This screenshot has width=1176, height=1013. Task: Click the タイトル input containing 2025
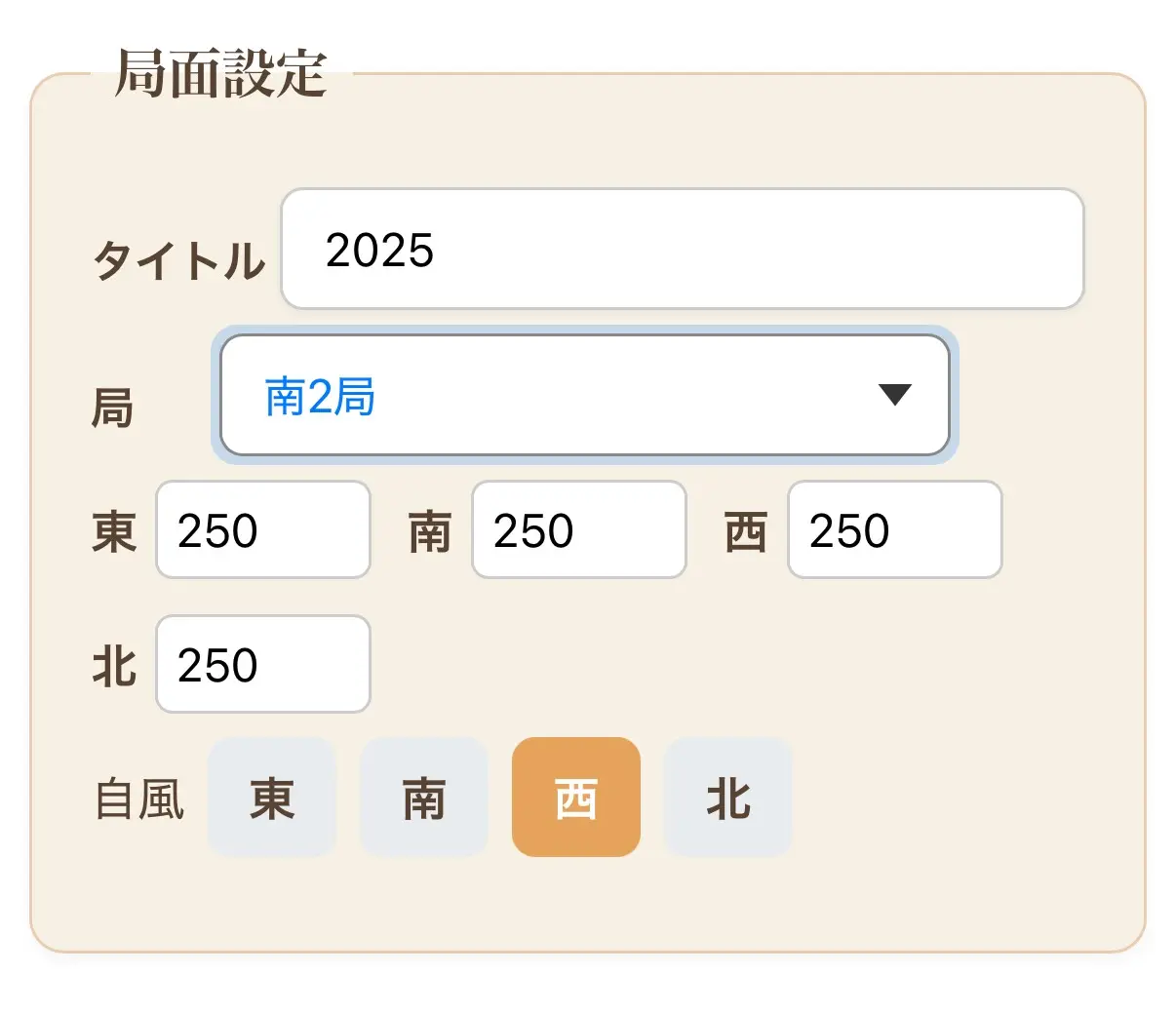tap(683, 249)
